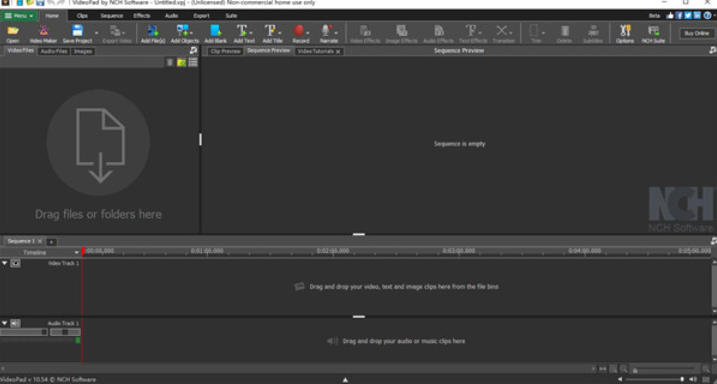This screenshot has height=384, width=717.
Task: Collapse Audio Track 1 with the triangle
Action: (x=5, y=323)
